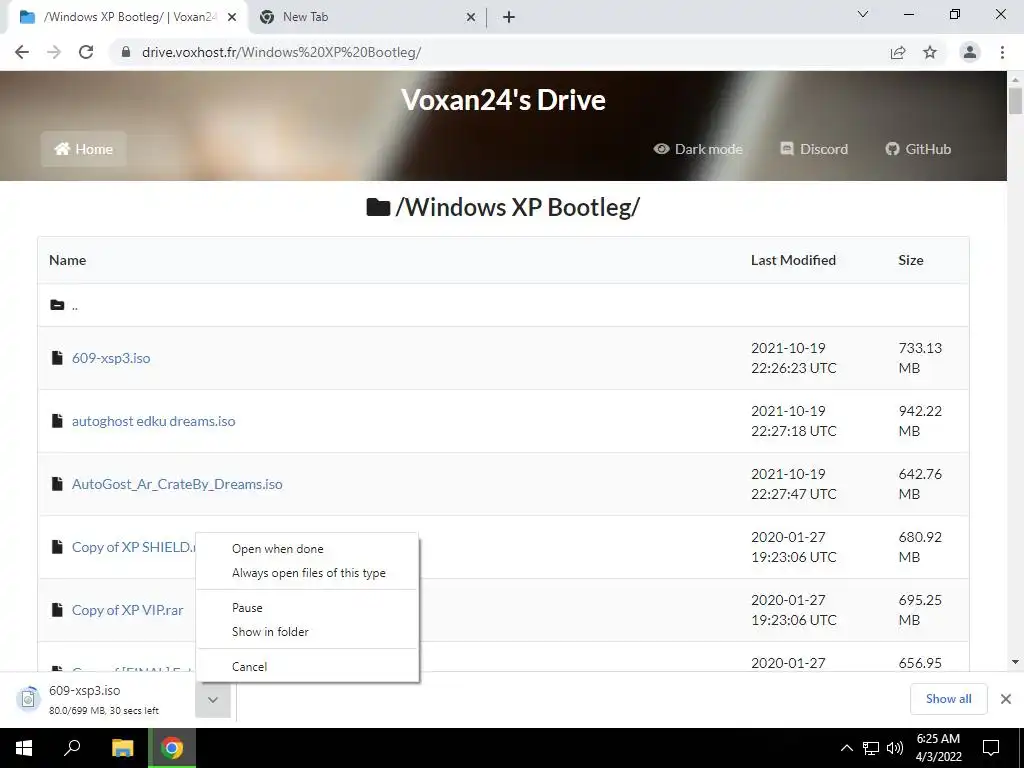Select the /Windows XP Bootleg/ tab

127,17
